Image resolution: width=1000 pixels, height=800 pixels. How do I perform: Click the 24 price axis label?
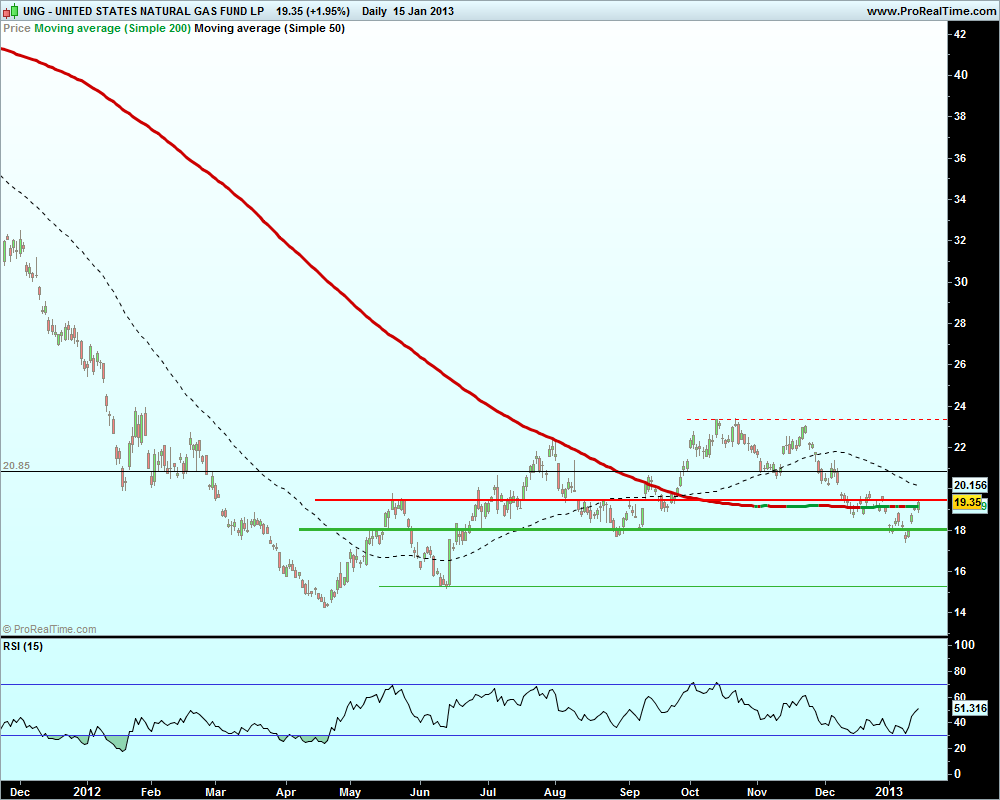(x=960, y=406)
